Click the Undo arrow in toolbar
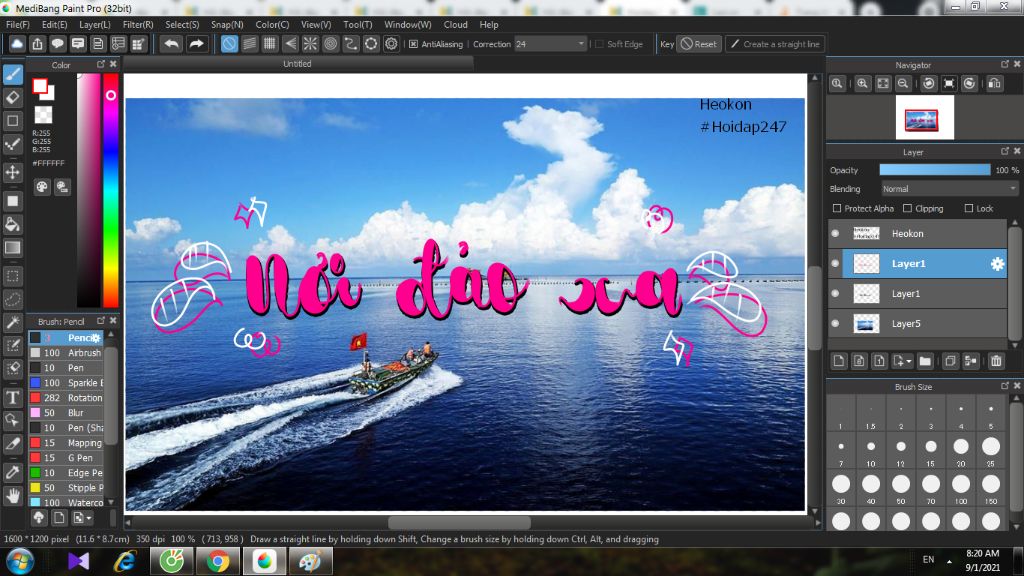 (x=172, y=44)
